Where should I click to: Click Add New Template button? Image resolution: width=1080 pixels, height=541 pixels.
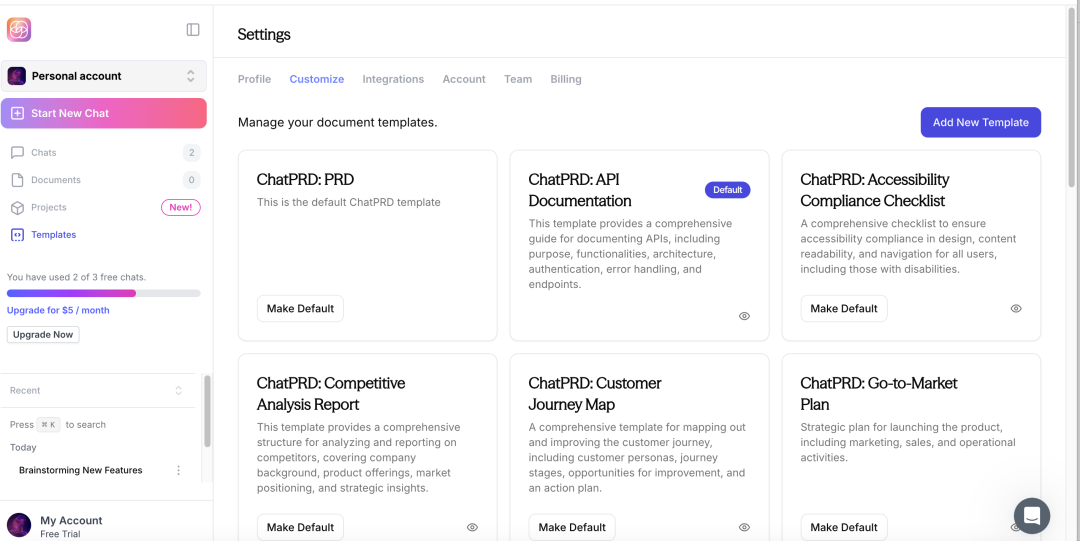click(981, 123)
